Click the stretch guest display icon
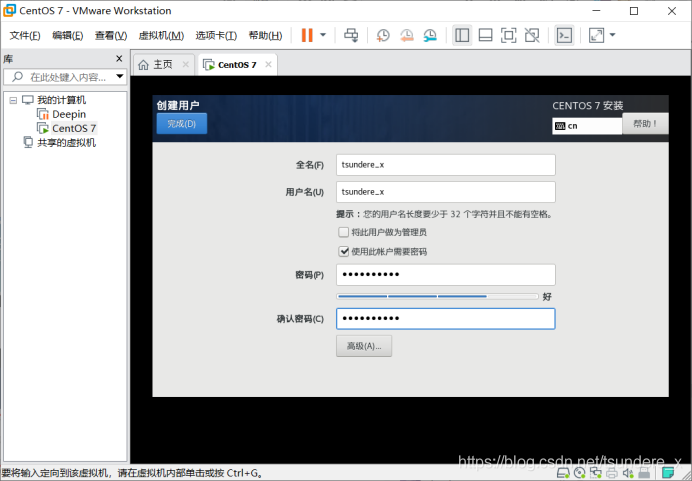 pyautogui.click(x=596, y=35)
